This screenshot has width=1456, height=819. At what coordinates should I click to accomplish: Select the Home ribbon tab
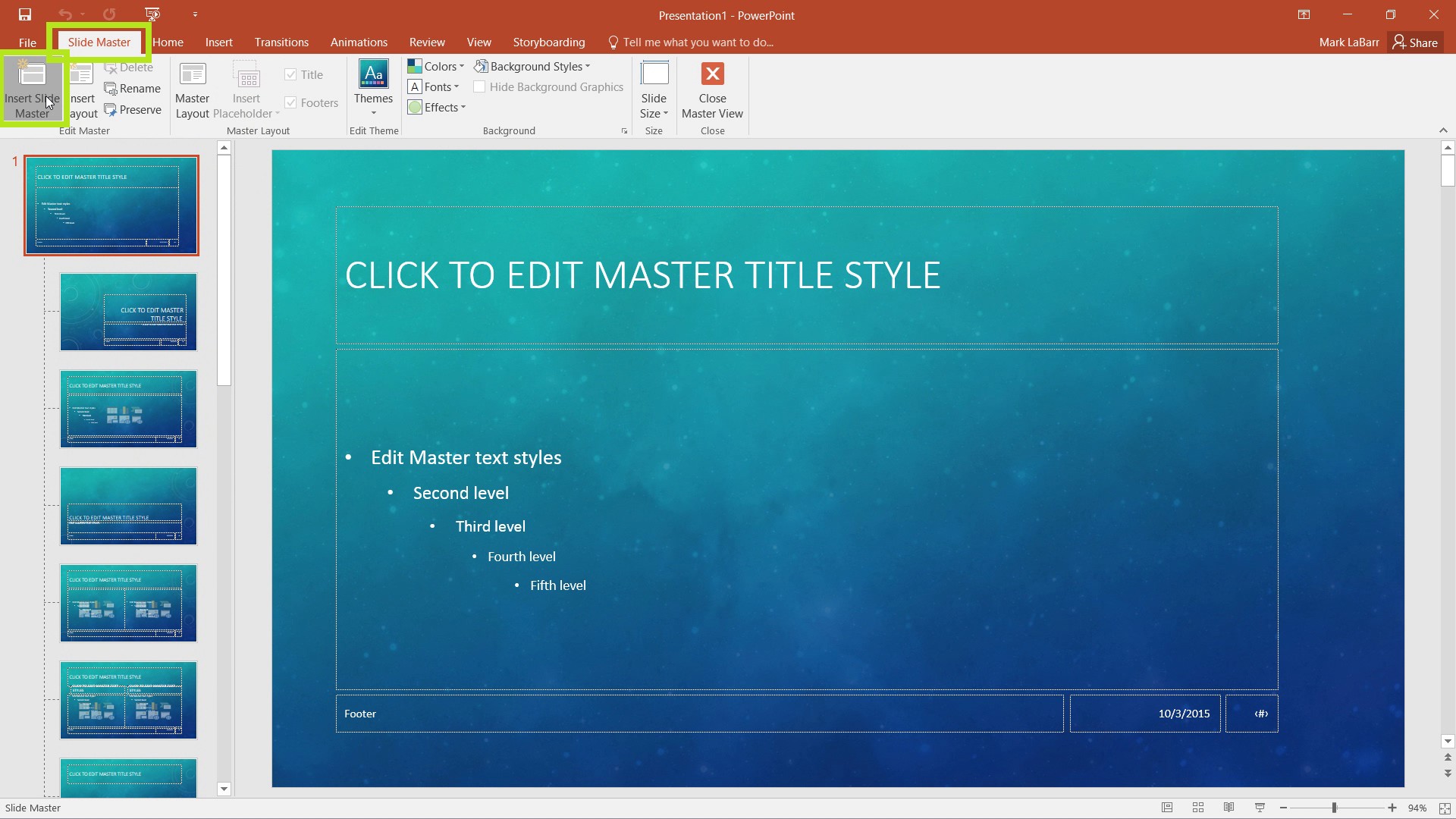167,42
